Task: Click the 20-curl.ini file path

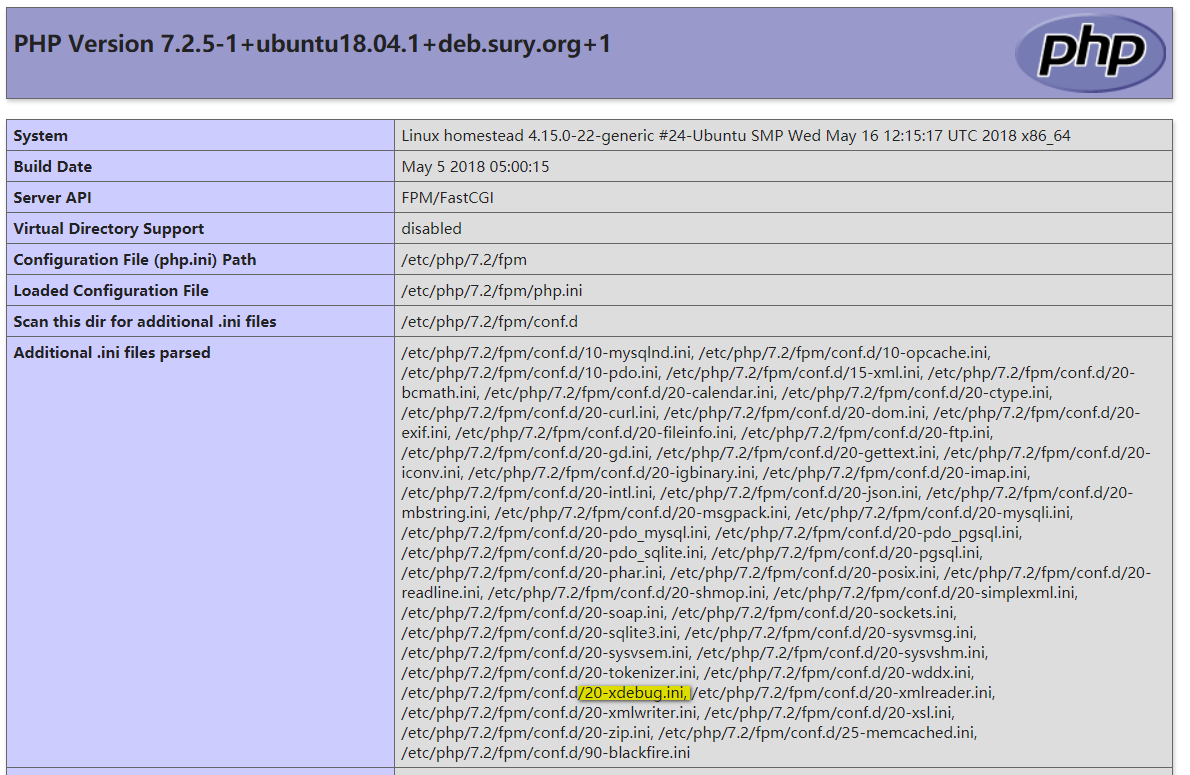Action: [x=529, y=413]
